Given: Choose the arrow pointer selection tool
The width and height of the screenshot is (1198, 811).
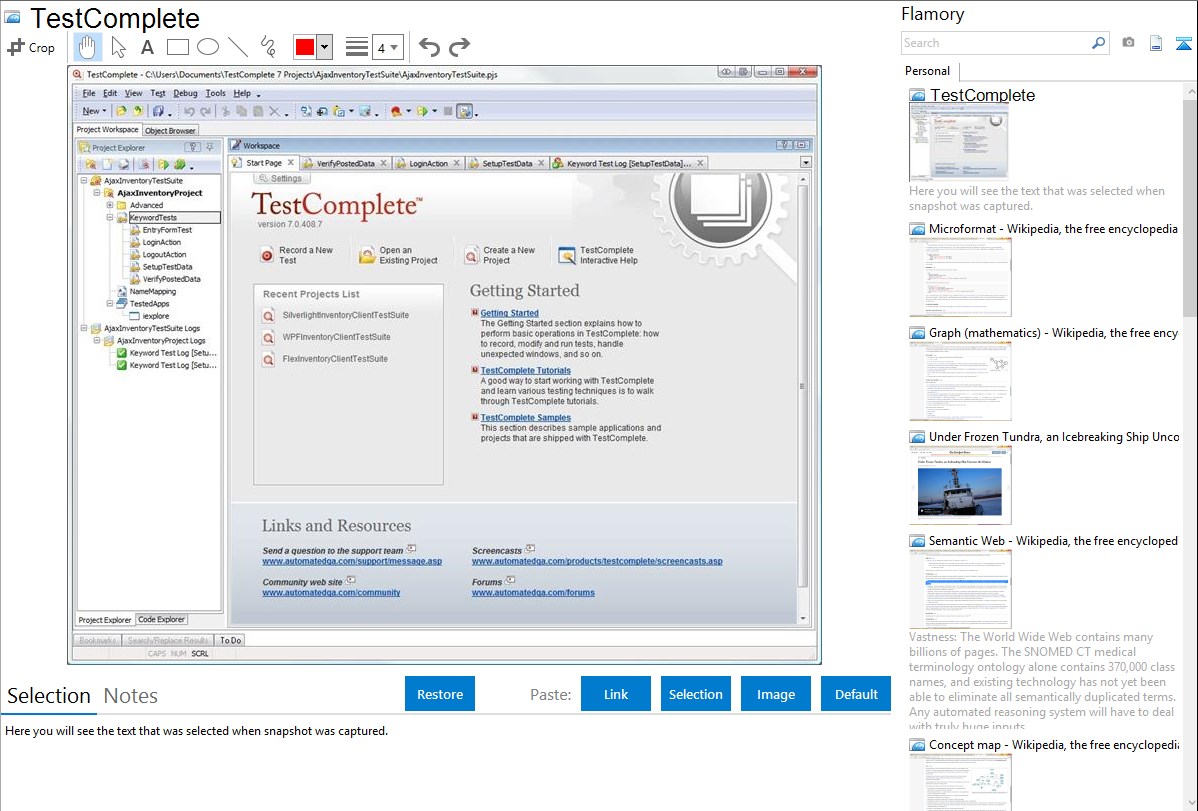Looking at the screenshot, I should pyautogui.click(x=118, y=47).
